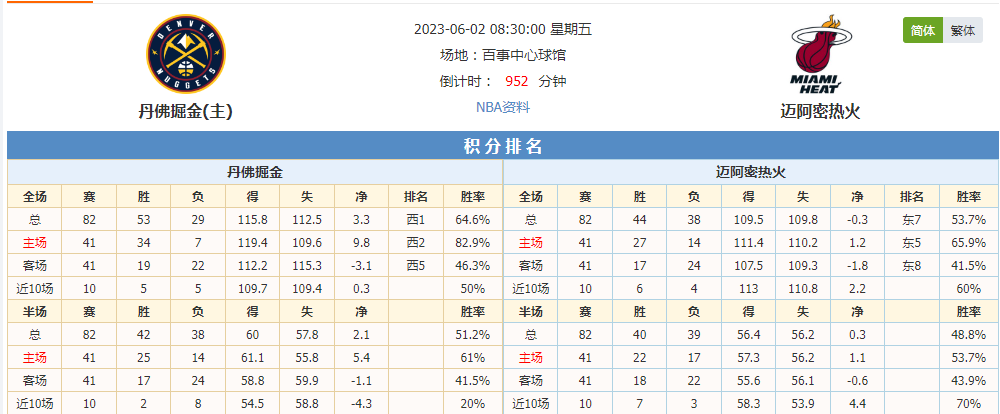Click Heat 排名 column header
The height and width of the screenshot is (414, 1000).
click(x=912, y=196)
